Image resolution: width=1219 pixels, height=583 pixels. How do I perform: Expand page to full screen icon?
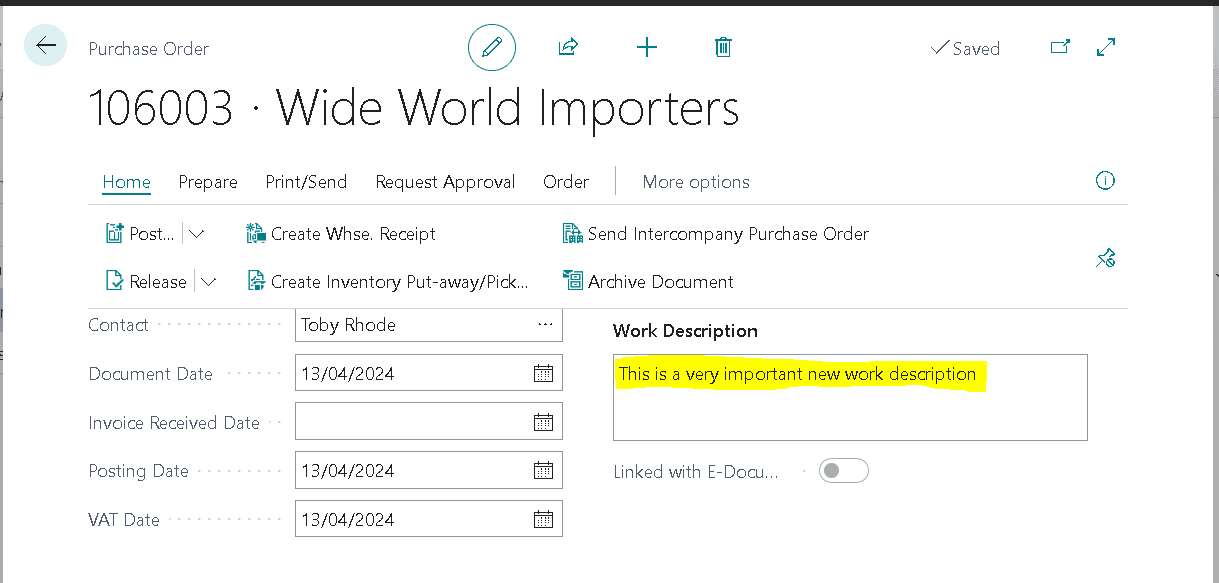pos(1106,47)
